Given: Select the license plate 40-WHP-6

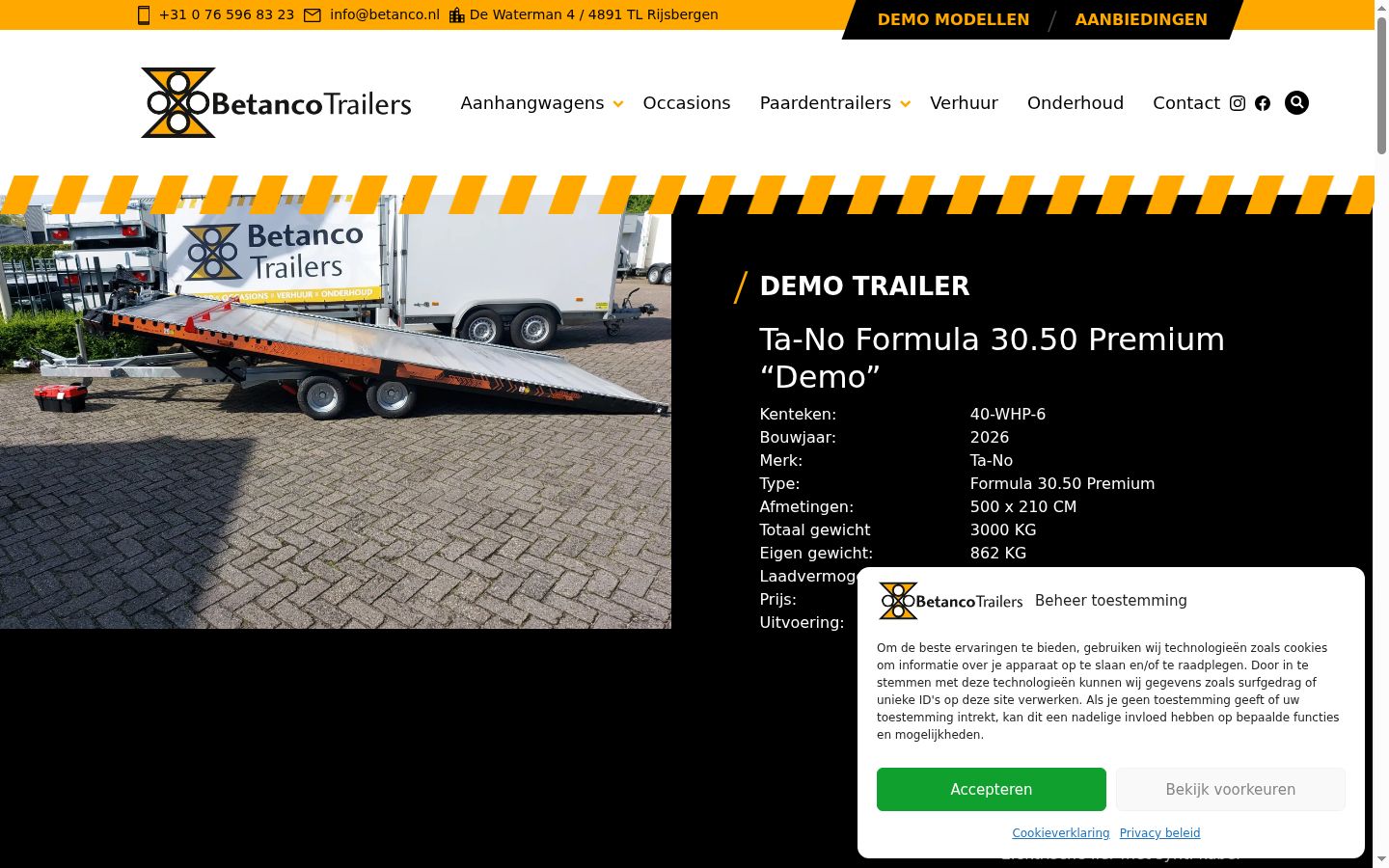Looking at the screenshot, I should (x=1008, y=414).
